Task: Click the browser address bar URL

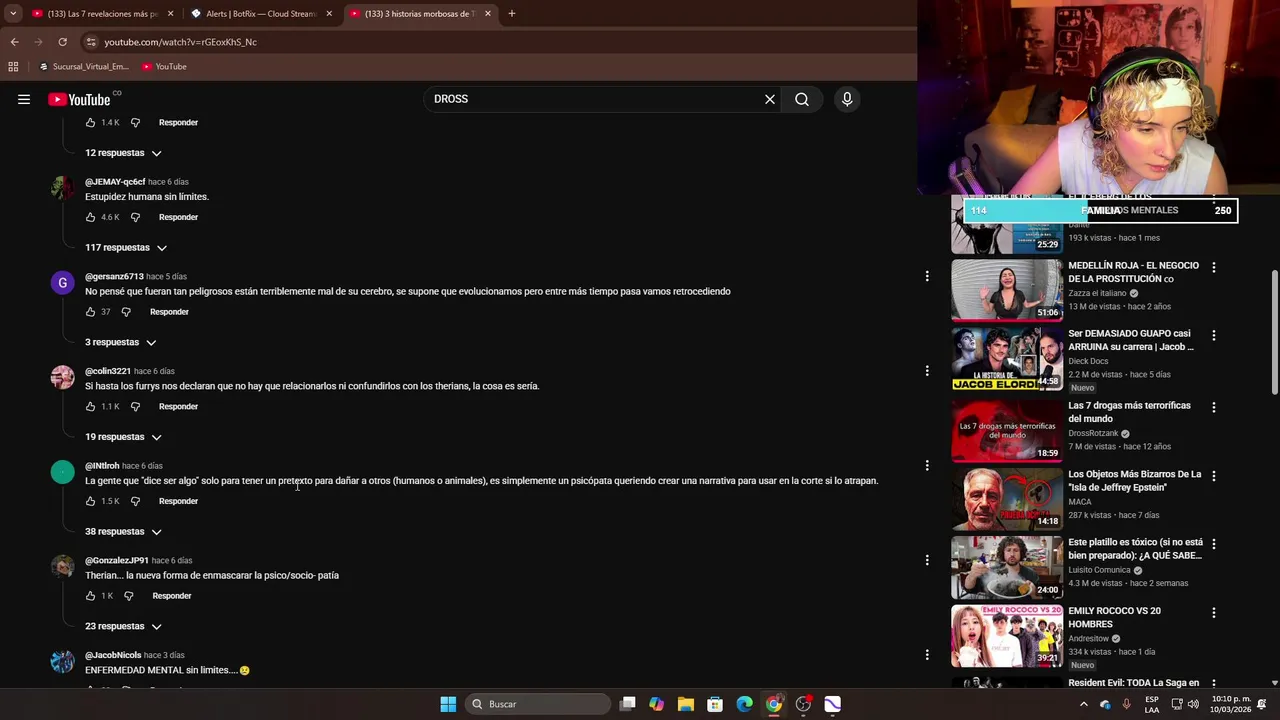Action: pyautogui.click(x=180, y=42)
